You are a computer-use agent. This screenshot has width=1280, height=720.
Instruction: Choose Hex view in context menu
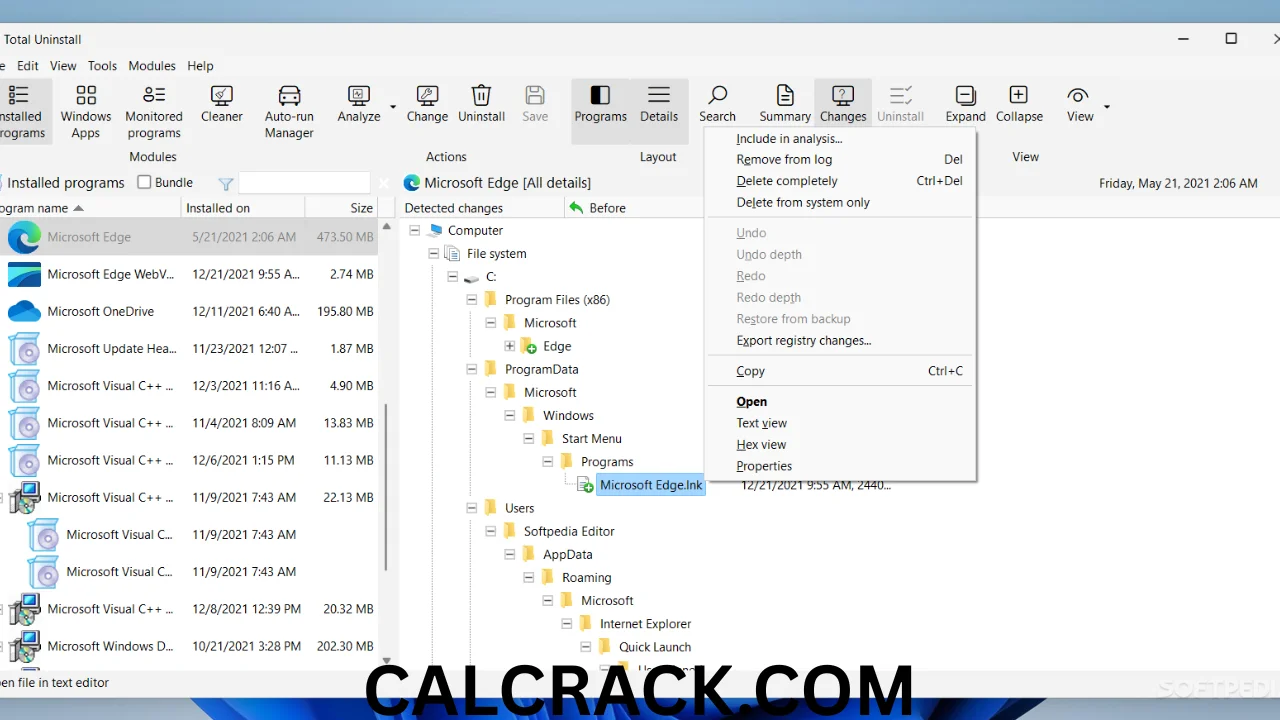[x=840, y=445]
